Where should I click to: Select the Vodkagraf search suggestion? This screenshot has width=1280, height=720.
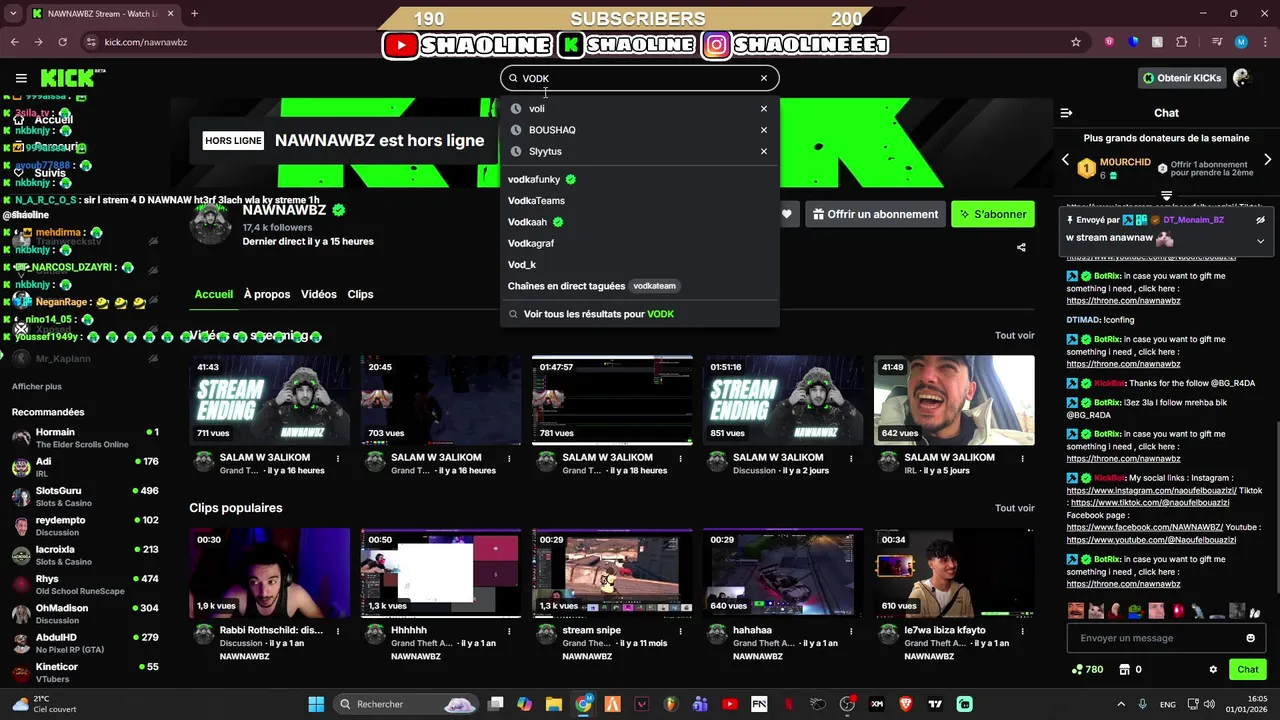[x=640, y=243]
